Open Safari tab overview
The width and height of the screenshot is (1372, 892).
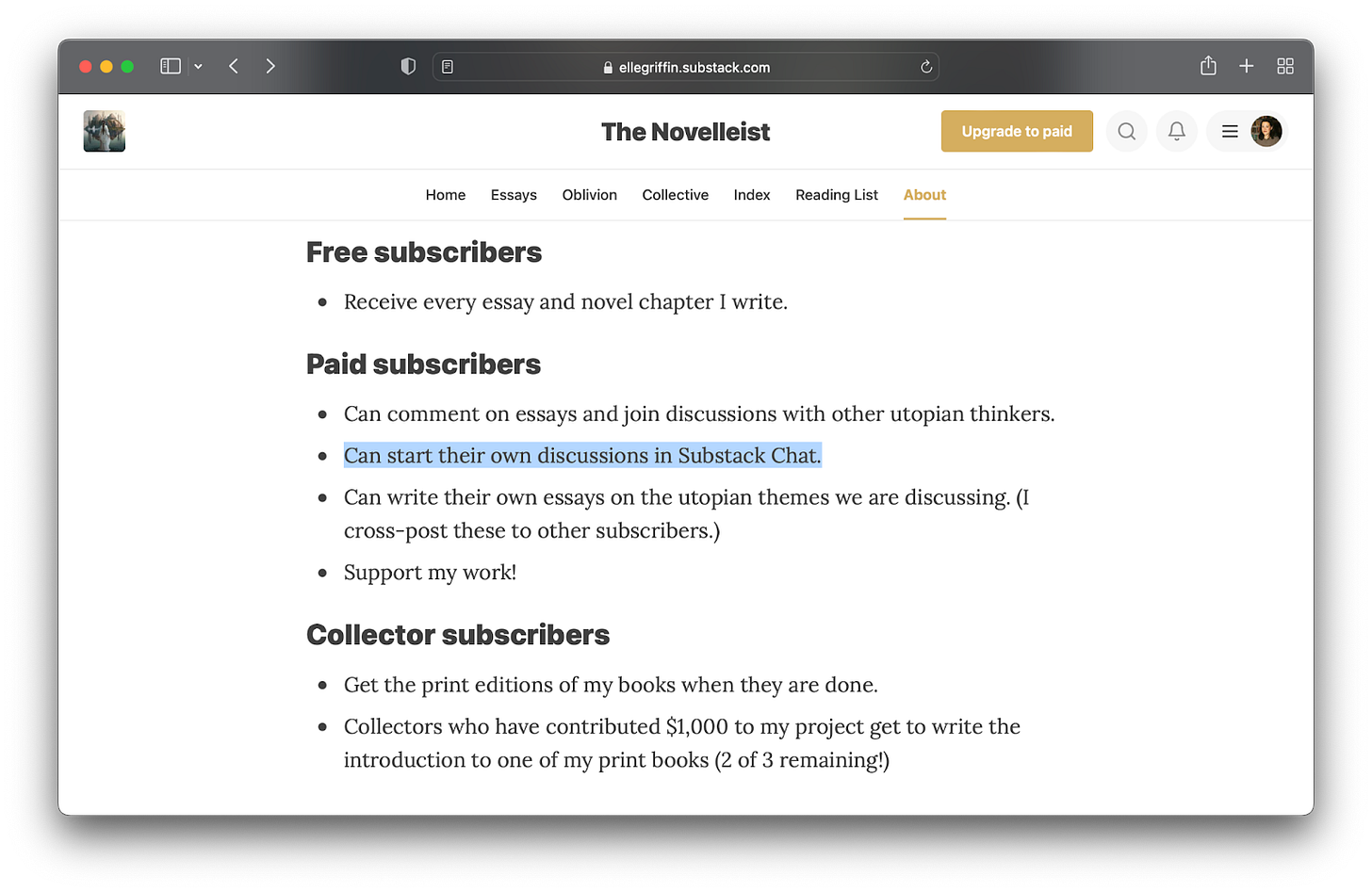(1285, 66)
